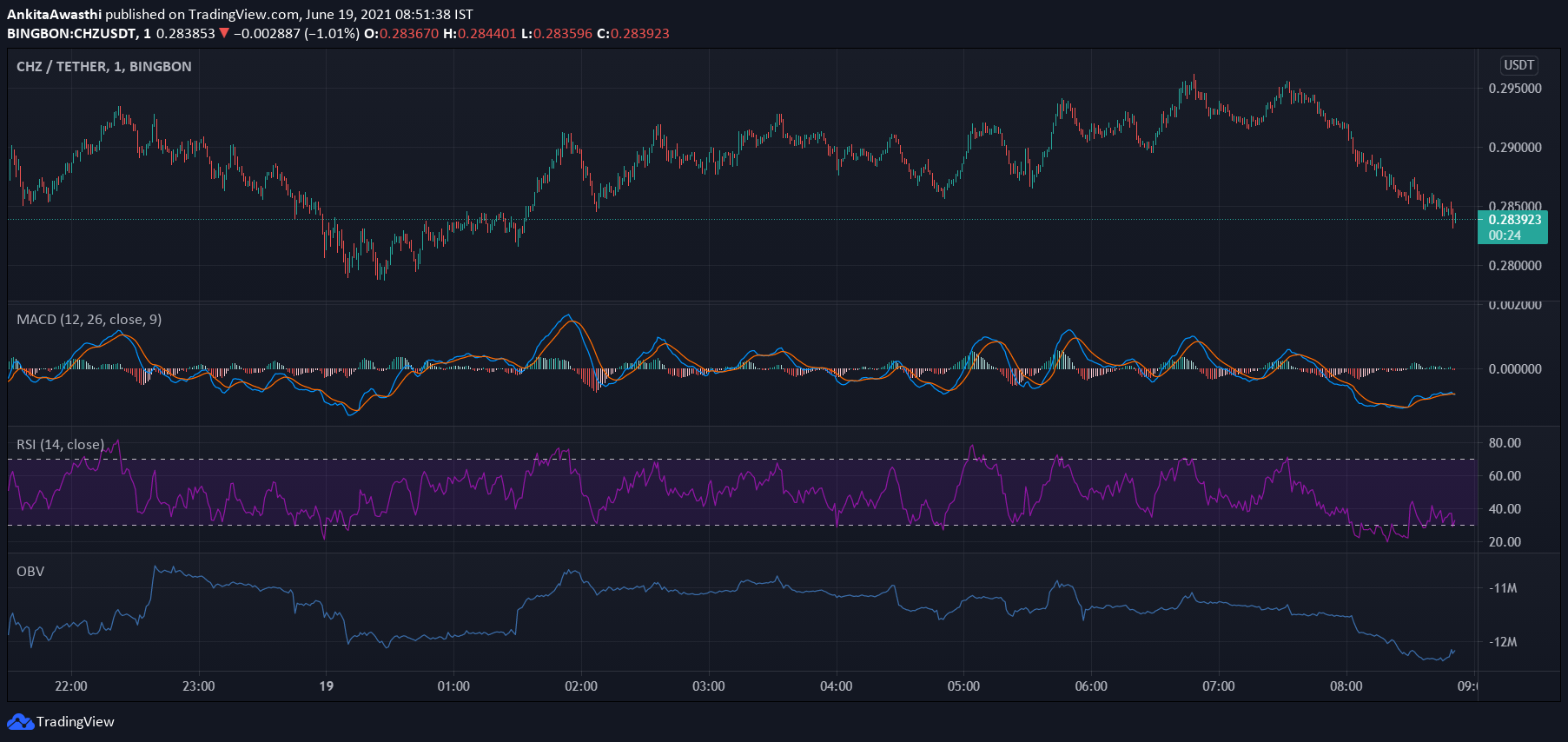Open the AnkitaAwasthi author name
The image size is (1568, 742).
[54, 14]
